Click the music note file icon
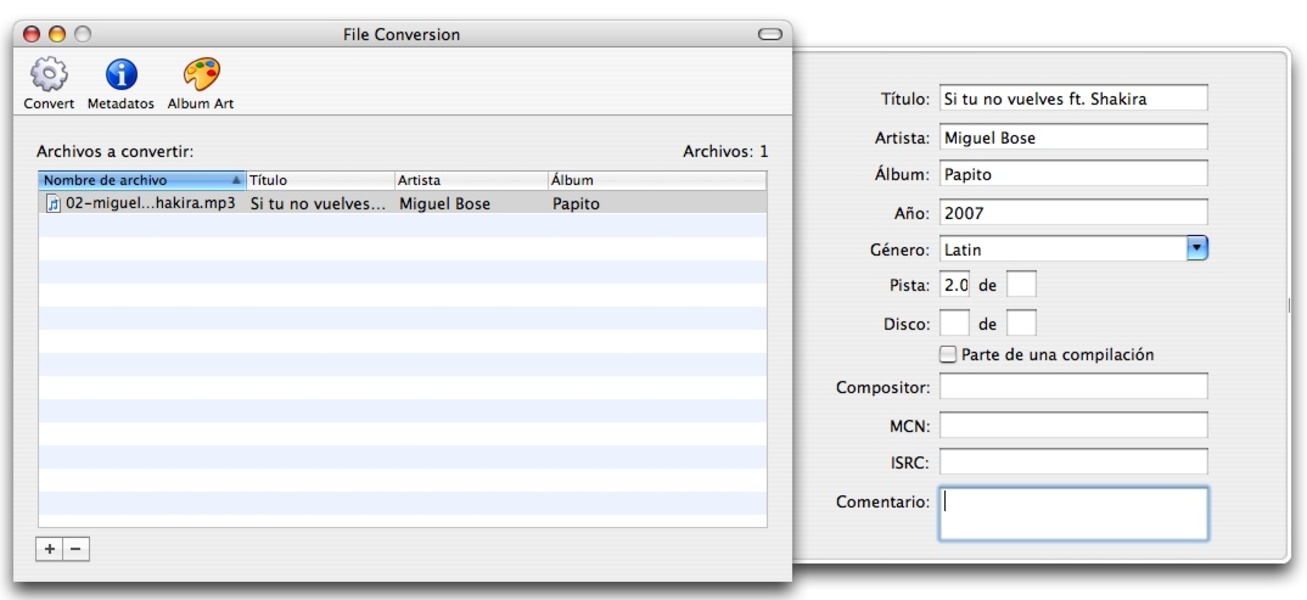The image size is (1307, 600). 53,204
